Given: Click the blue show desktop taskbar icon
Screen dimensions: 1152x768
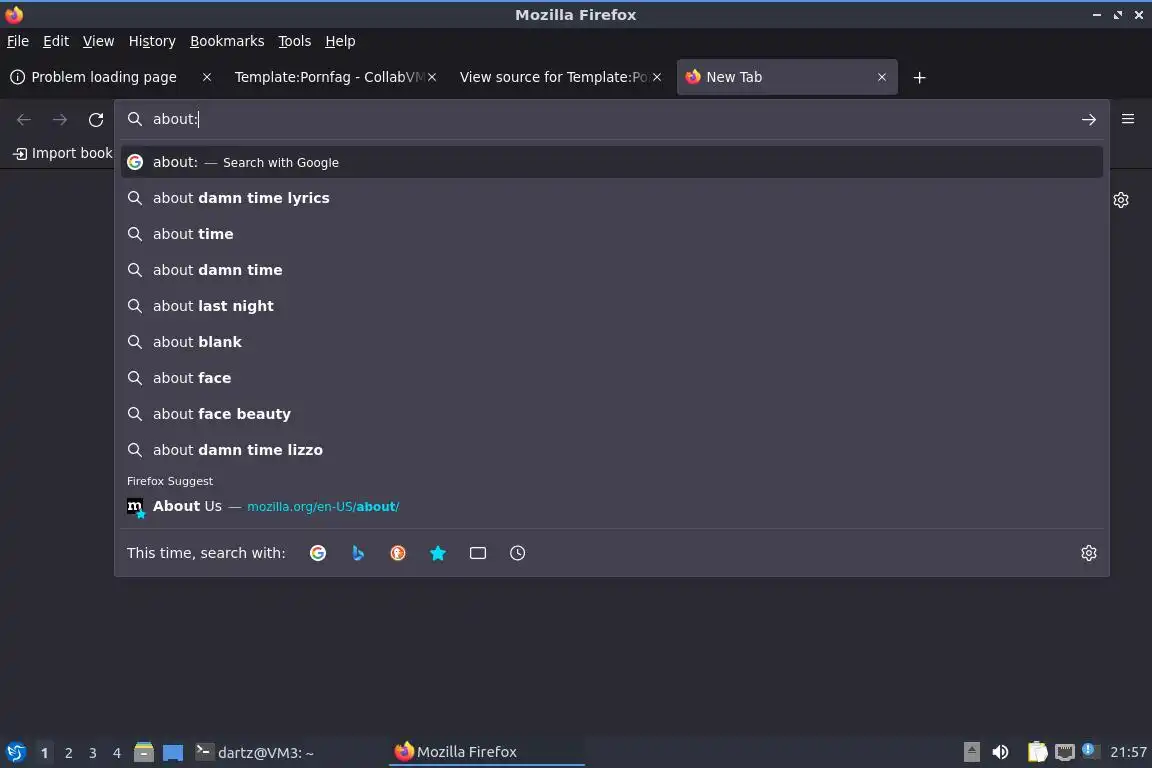Looking at the screenshot, I should (x=173, y=753).
